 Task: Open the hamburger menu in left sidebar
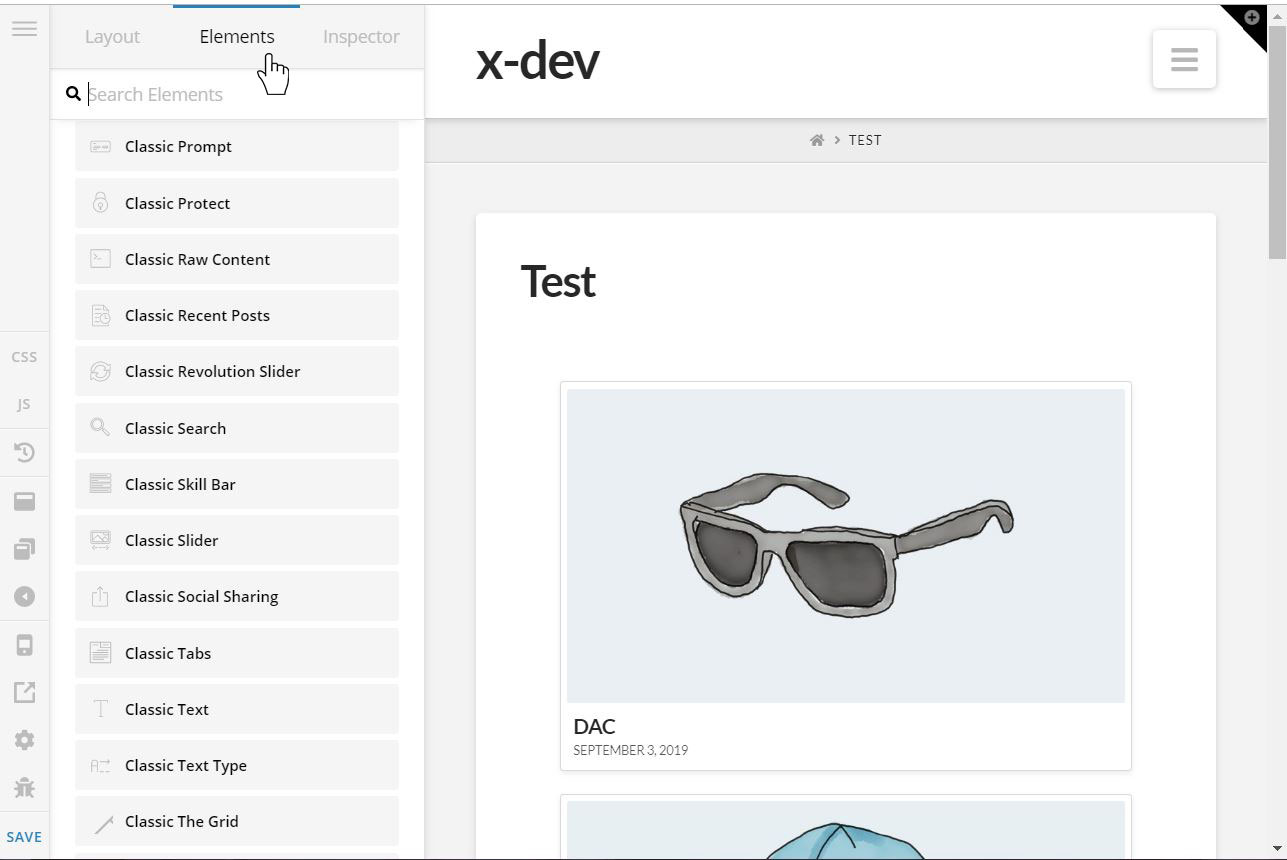24,28
